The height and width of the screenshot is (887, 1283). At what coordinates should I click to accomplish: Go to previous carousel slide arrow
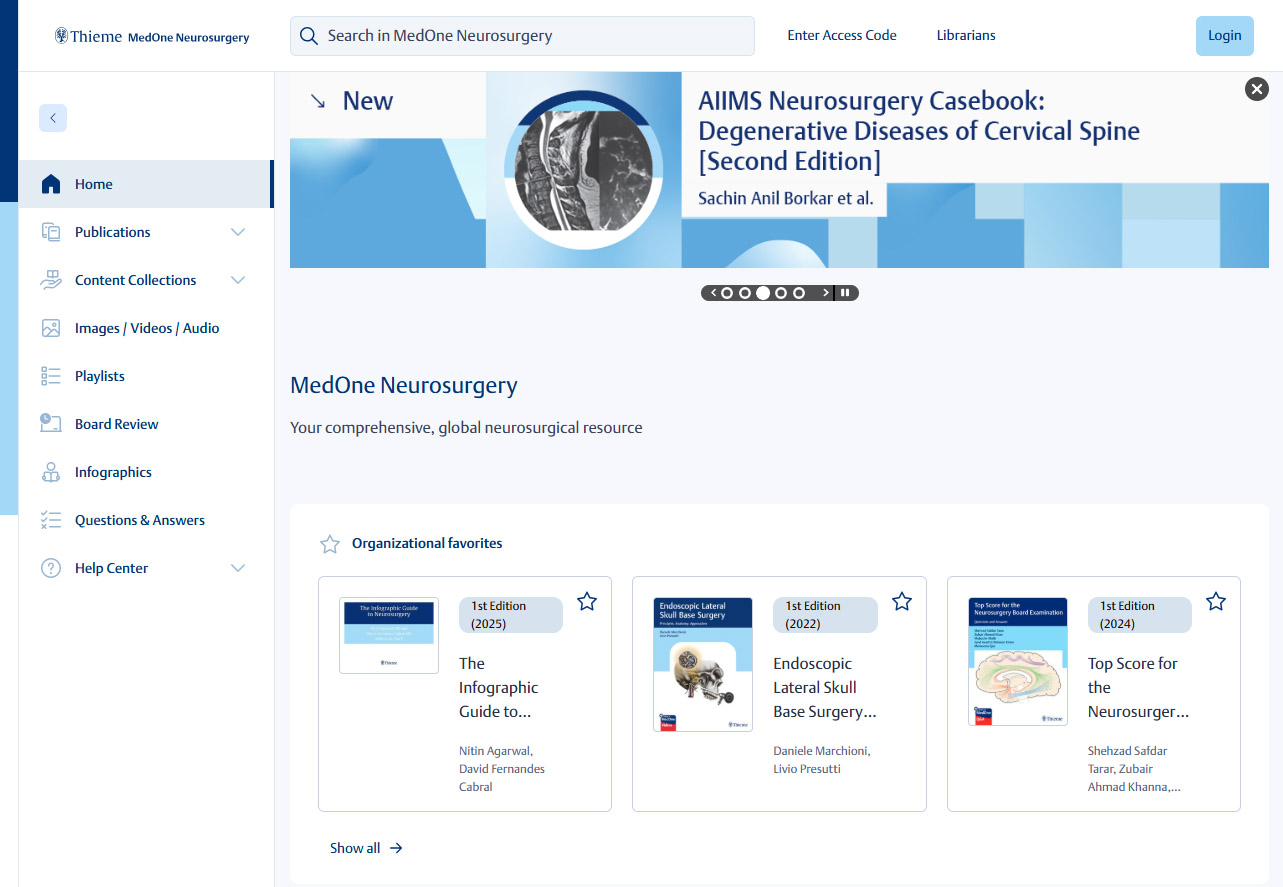(712, 293)
